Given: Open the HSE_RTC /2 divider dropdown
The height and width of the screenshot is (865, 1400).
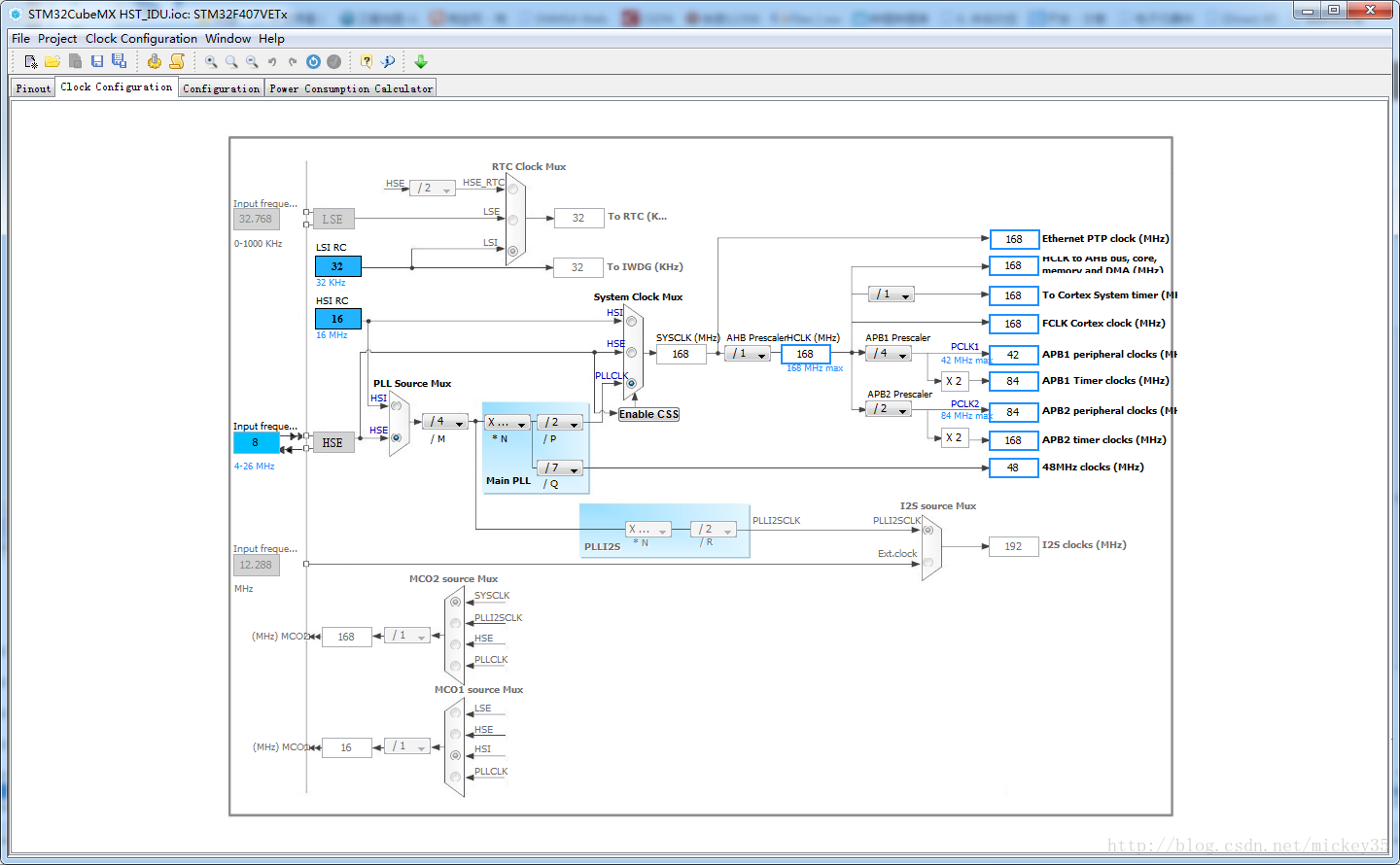Looking at the screenshot, I should 433,189.
